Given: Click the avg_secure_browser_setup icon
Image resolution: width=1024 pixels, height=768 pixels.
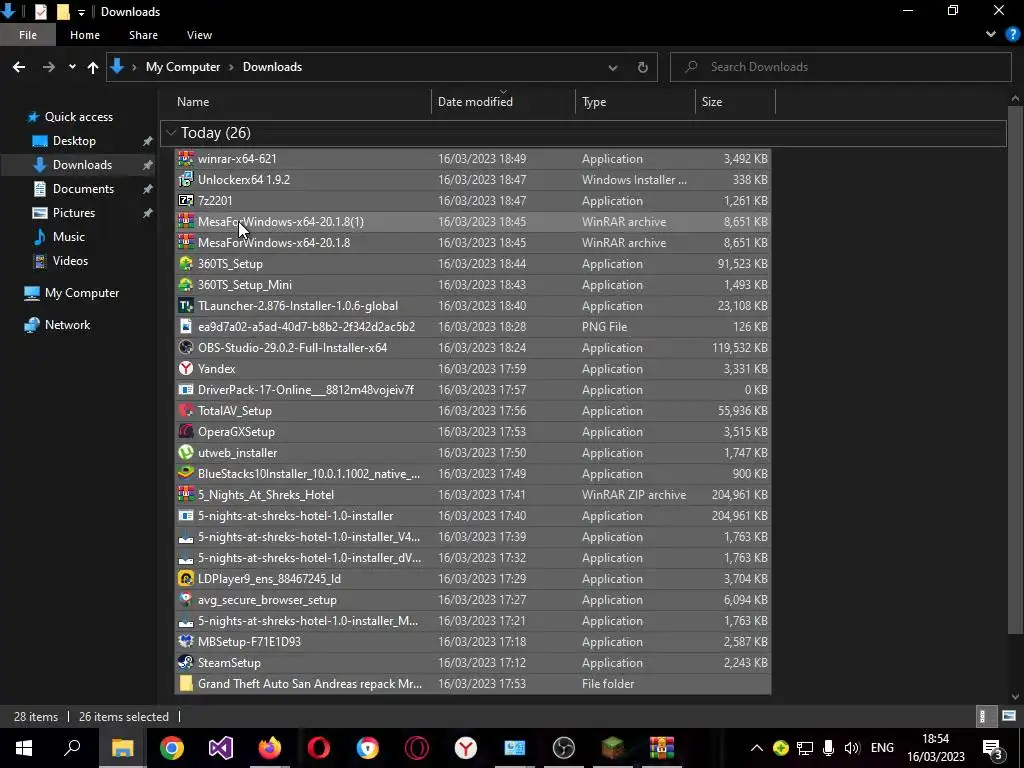Looking at the screenshot, I should pyautogui.click(x=186, y=600).
